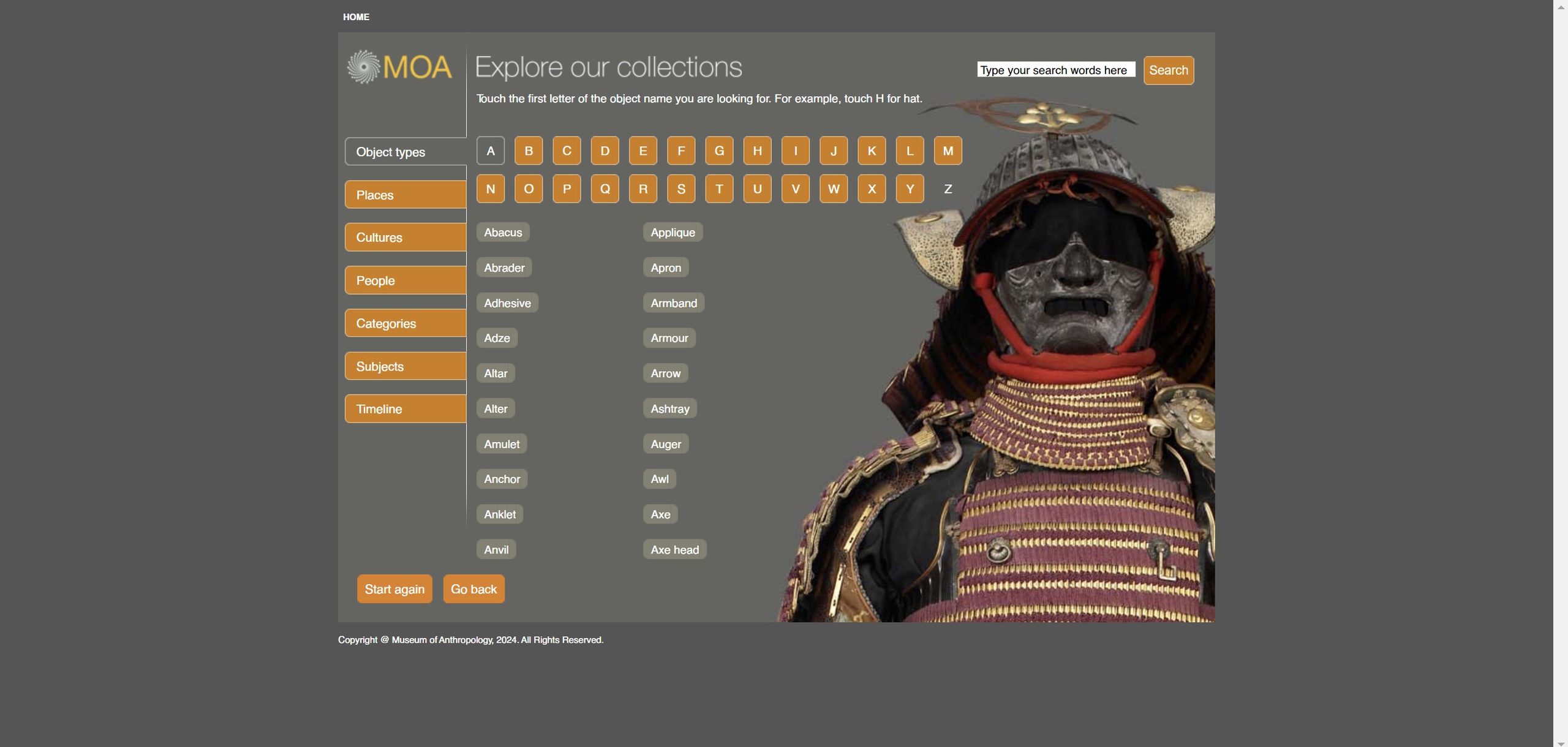Open the Axe object type
Image resolution: width=1568 pixels, height=747 pixels.
660,514
